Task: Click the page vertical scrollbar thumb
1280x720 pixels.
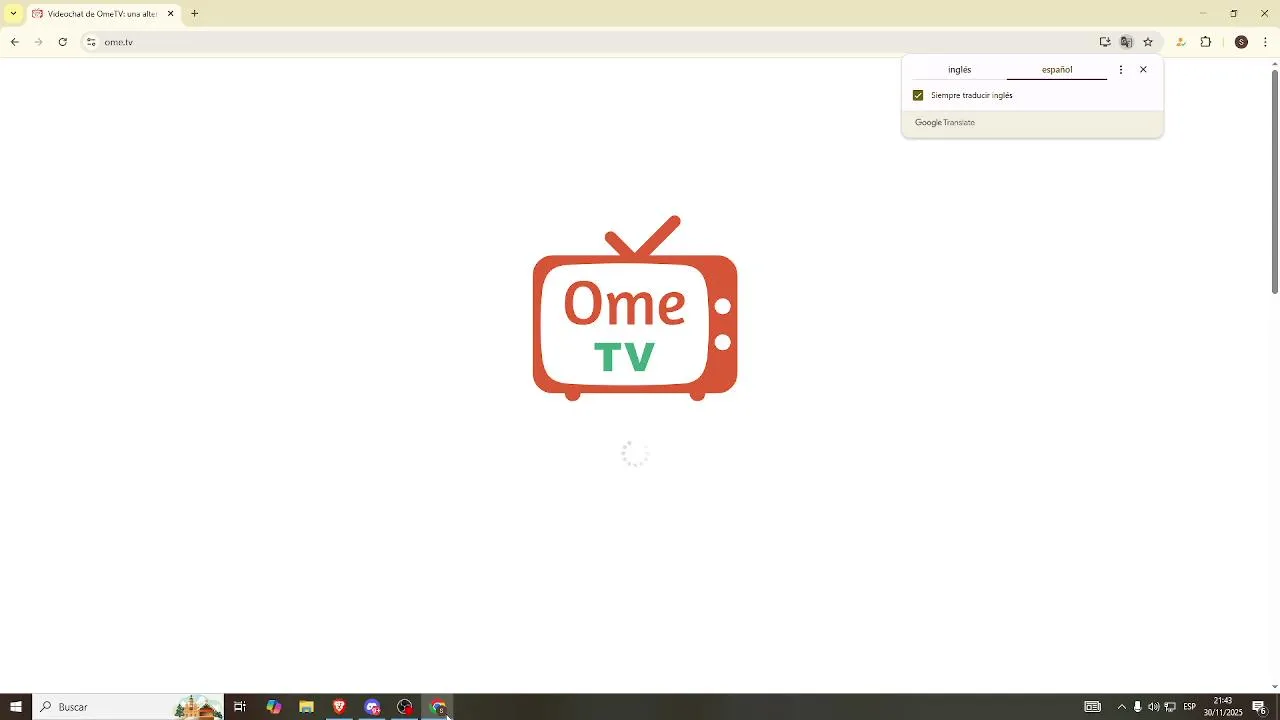Action: point(1274,181)
